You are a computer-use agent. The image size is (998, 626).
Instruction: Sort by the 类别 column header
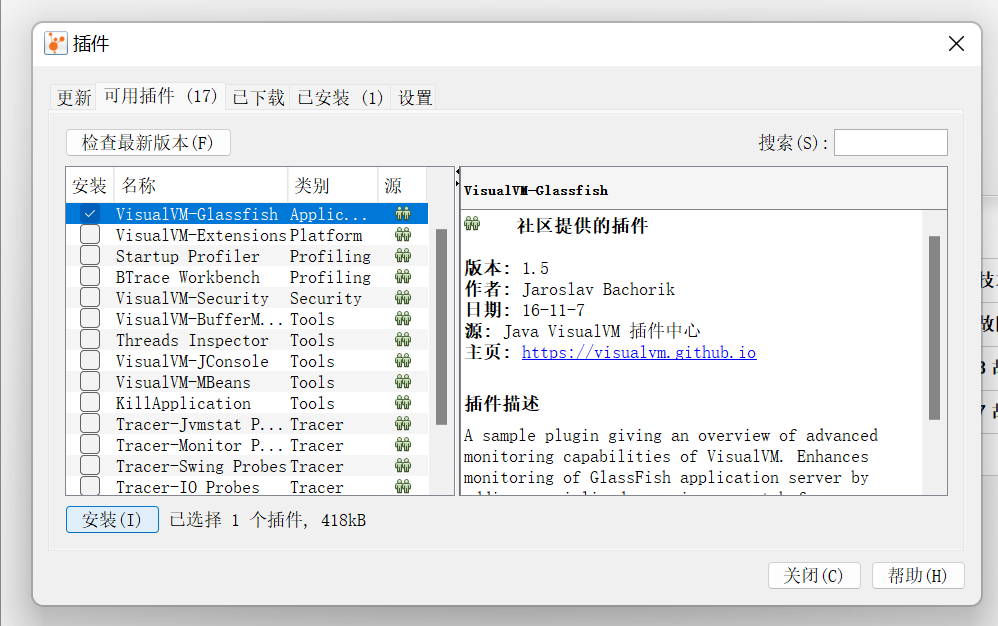[x=333, y=185]
